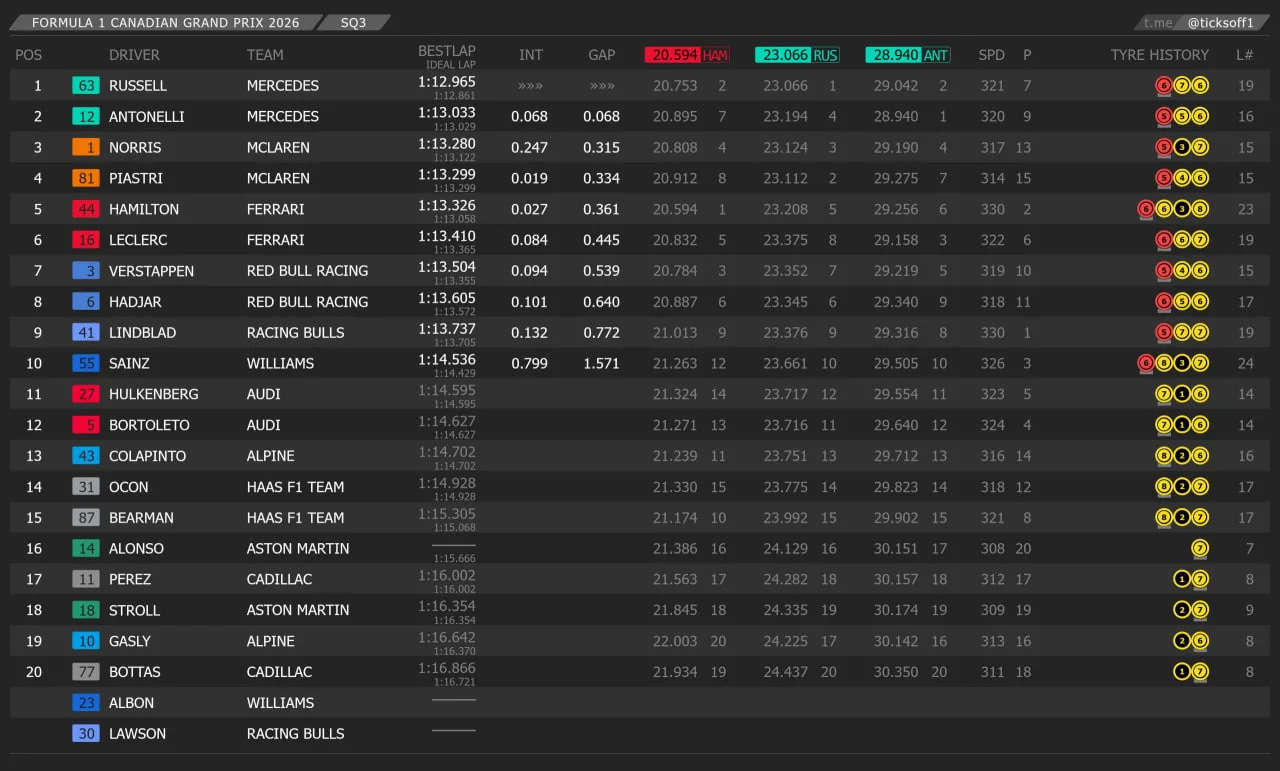1280x771 pixels.
Task: Click the DRIVER column header
Action: [x=134, y=55]
